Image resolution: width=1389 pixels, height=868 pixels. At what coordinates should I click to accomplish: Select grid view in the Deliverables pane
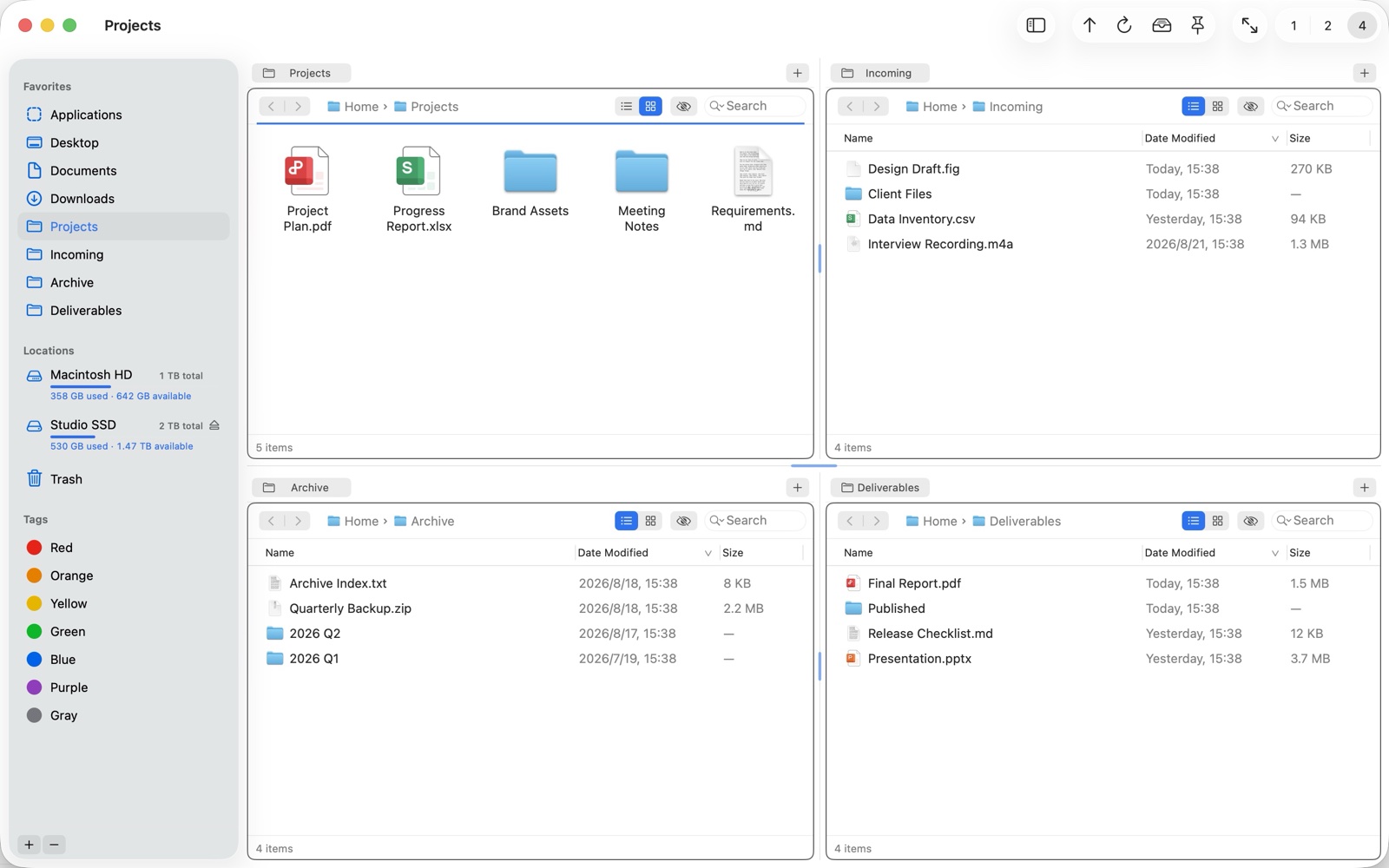[x=1218, y=521]
